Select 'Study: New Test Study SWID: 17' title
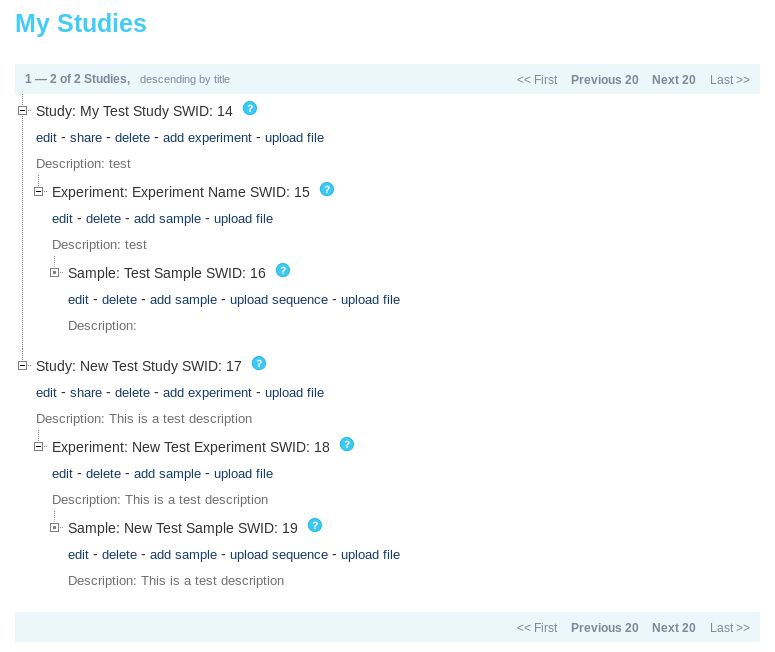Image resolution: width=775 pixels, height=652 pixels. 139,366
